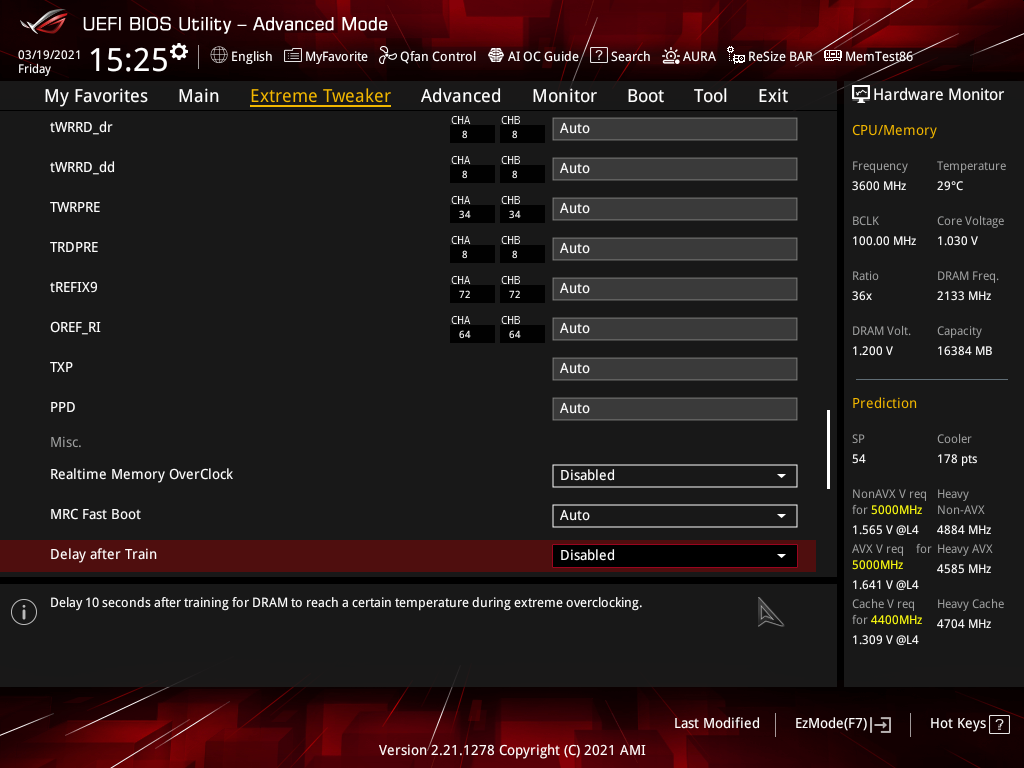Switch to Advanced tab
This screenshot has height=768, width=1024.
coord(460,96)
